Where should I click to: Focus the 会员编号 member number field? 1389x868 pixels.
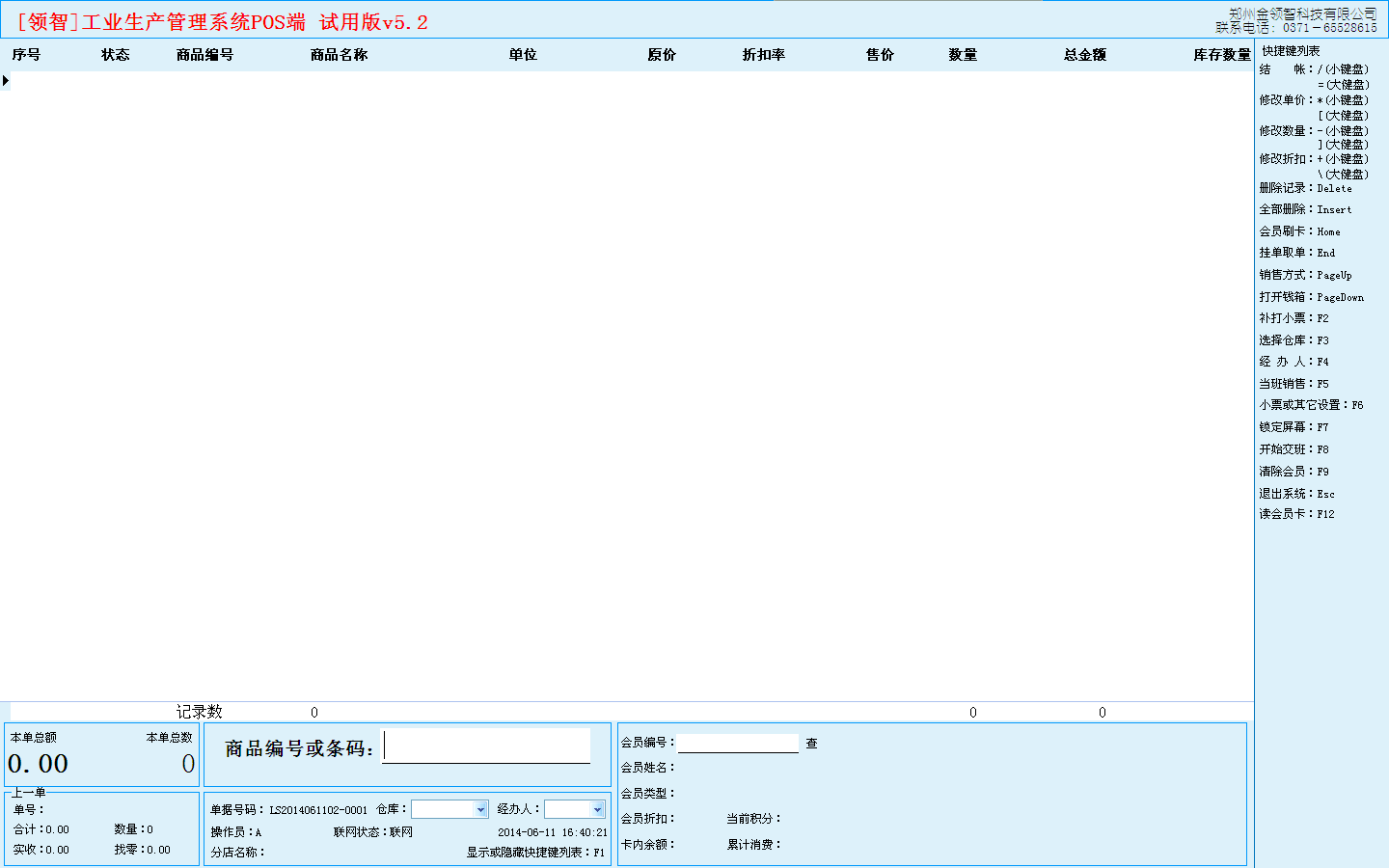(x=738, y=743)
